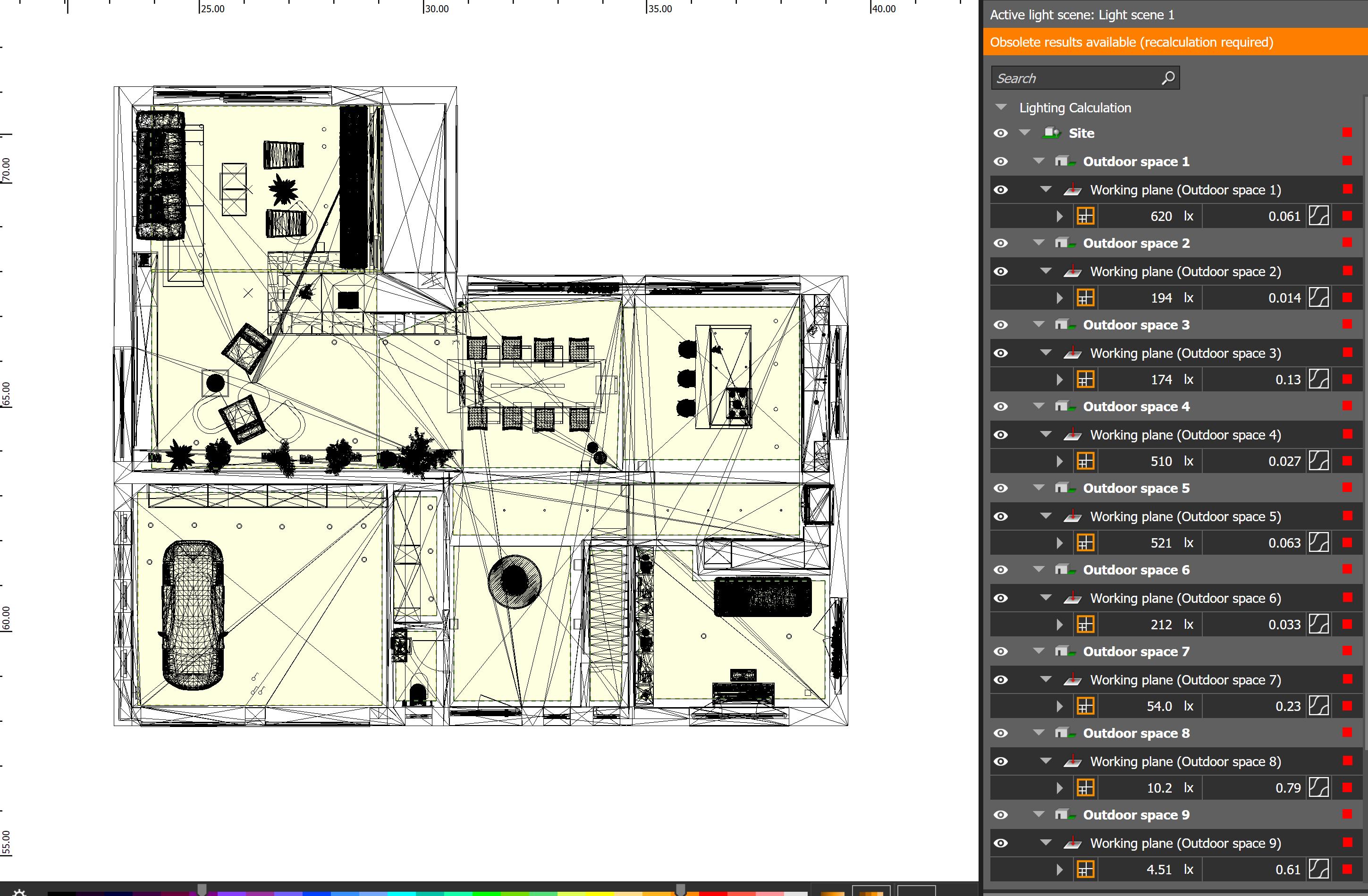Hide Outdoor space 5 with eye icon
The height and width of the screenshot is (896, 1368).
pyautogui.click(x=1001, y=488)
